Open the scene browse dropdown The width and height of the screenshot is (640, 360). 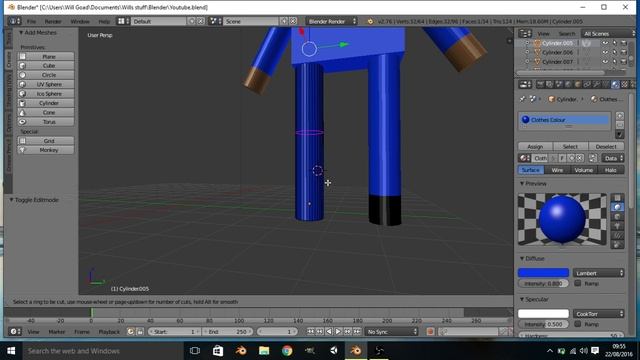[x=216, y=21]
